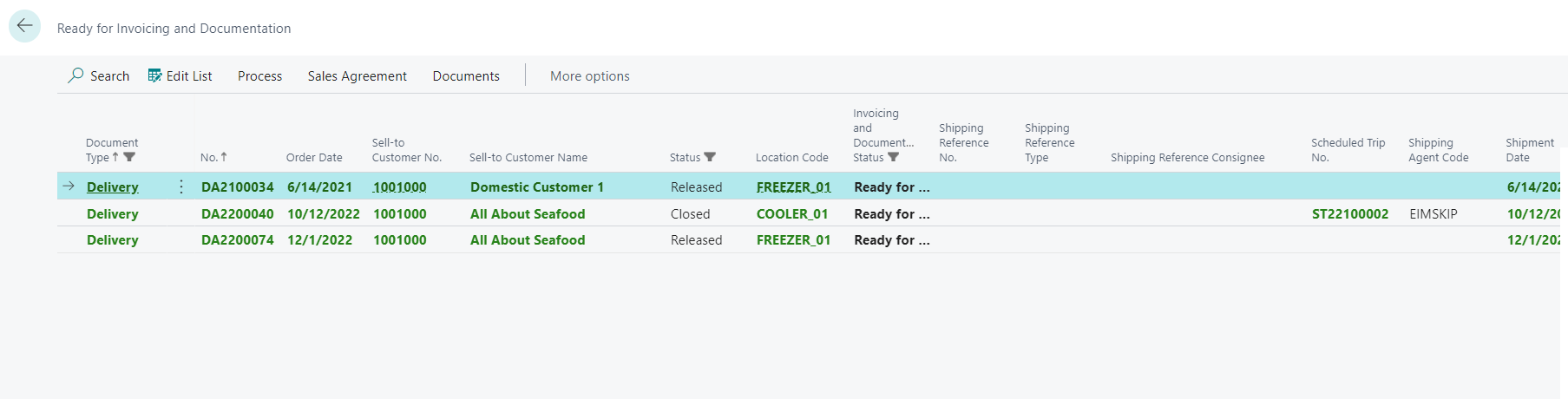Viewport: 1568px width, 399px height.
Task: Click the back arrow button
Action: pos(24,26)
